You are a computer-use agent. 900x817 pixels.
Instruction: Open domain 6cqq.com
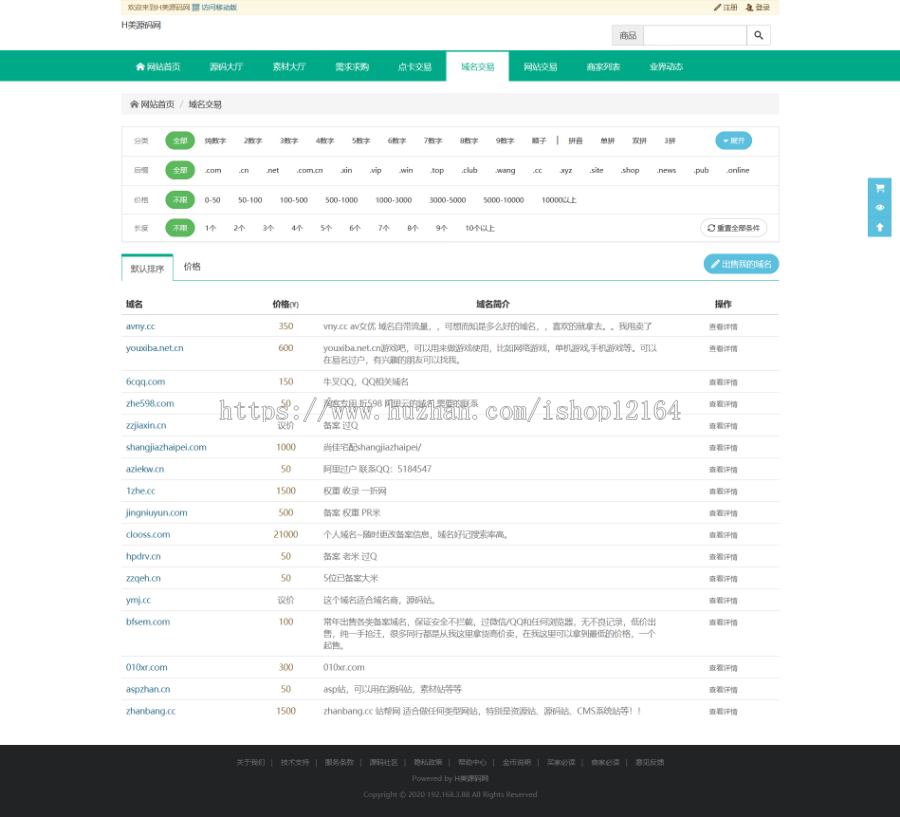pos(145,382)
